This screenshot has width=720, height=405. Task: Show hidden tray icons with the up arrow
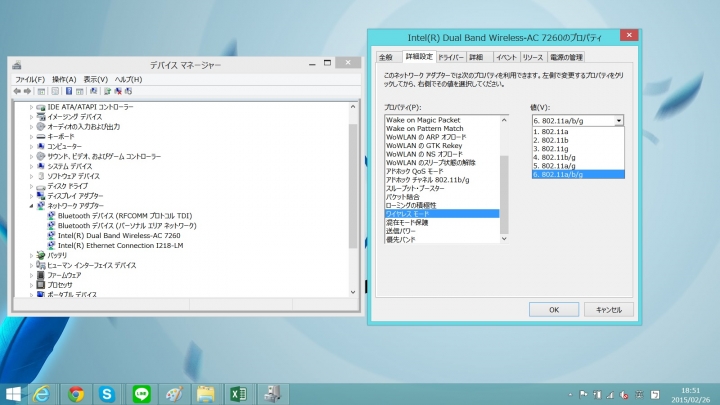click(x=570, y=394)
